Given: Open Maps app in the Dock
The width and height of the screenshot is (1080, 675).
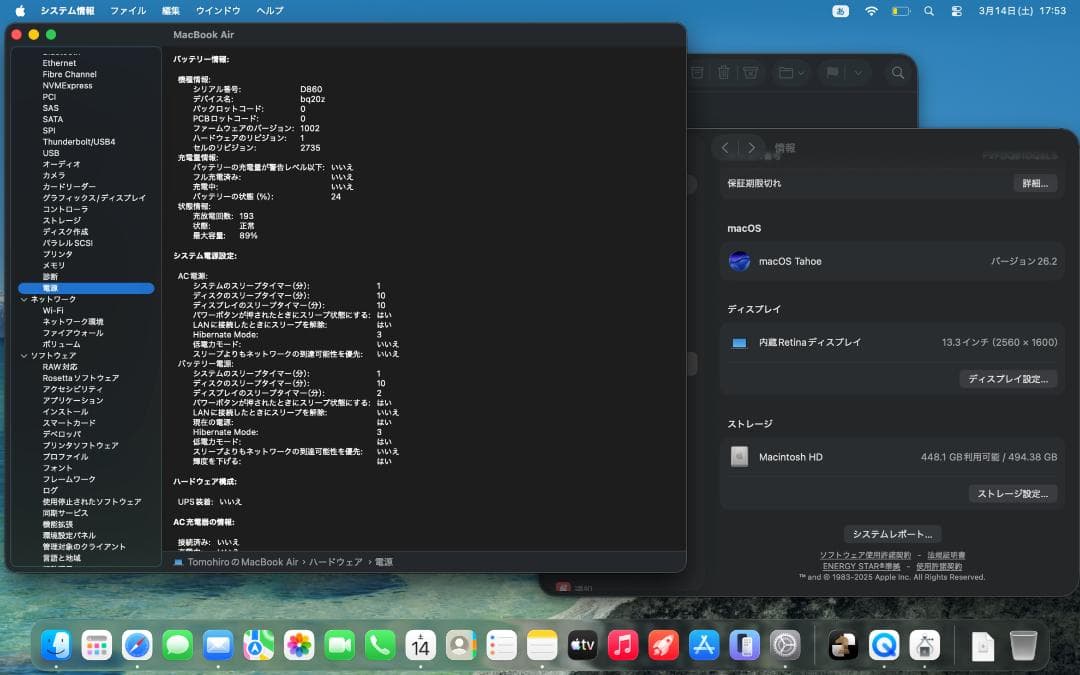Looking at the screenshot, I should (258, 645).
